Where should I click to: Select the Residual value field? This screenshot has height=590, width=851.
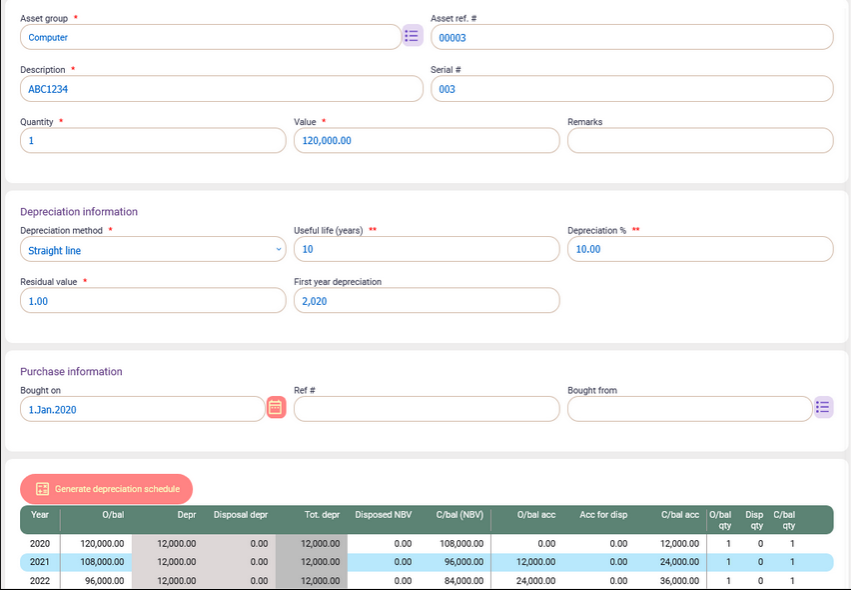153,301
